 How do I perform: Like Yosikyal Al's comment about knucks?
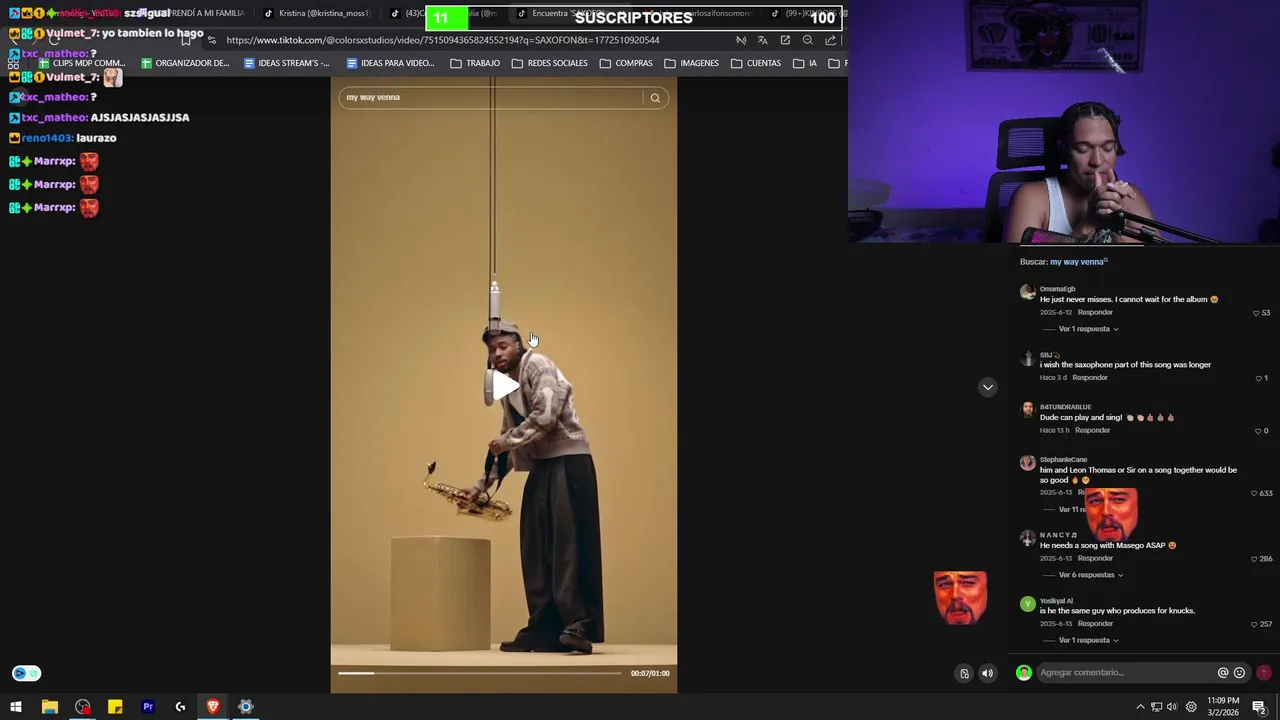click(x=1254, y=624)
